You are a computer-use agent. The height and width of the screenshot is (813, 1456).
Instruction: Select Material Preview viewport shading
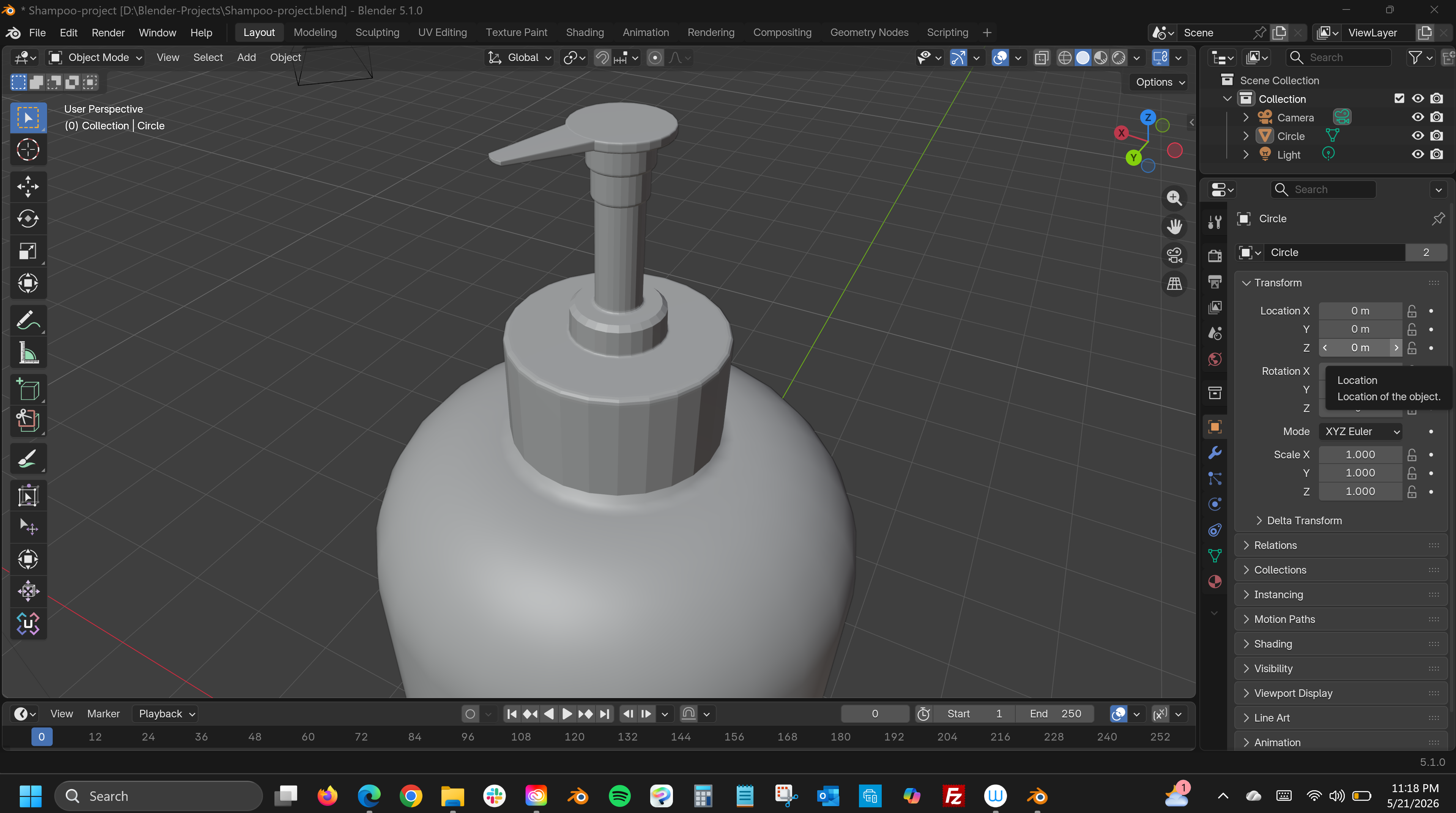(x=1100, y=58)
